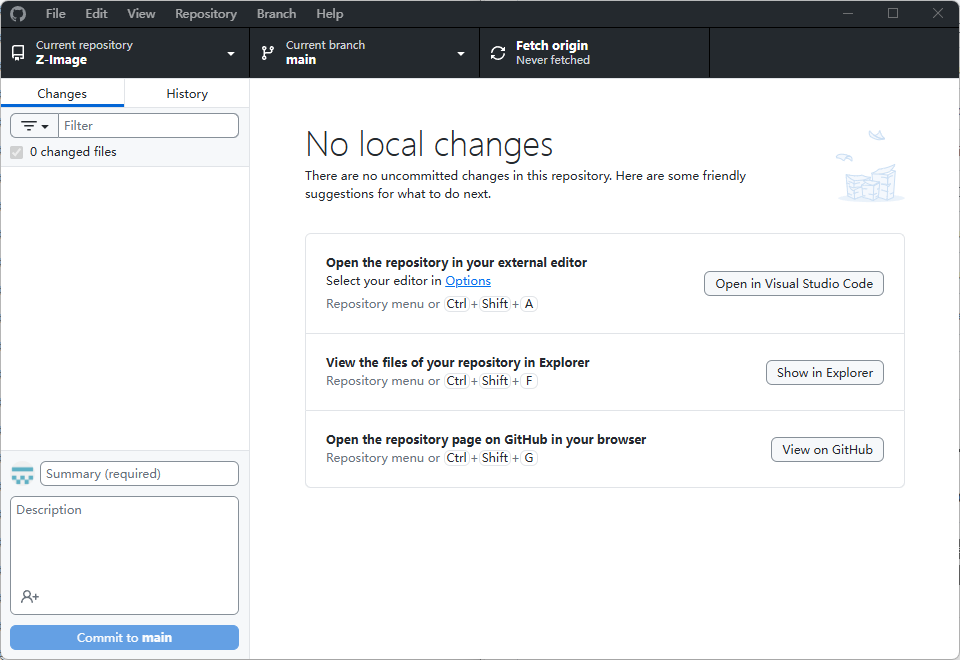Toggle the 0 changed files checkbox
The width and height of the screenshot is (960, 660).
click(x=17, y=152)
